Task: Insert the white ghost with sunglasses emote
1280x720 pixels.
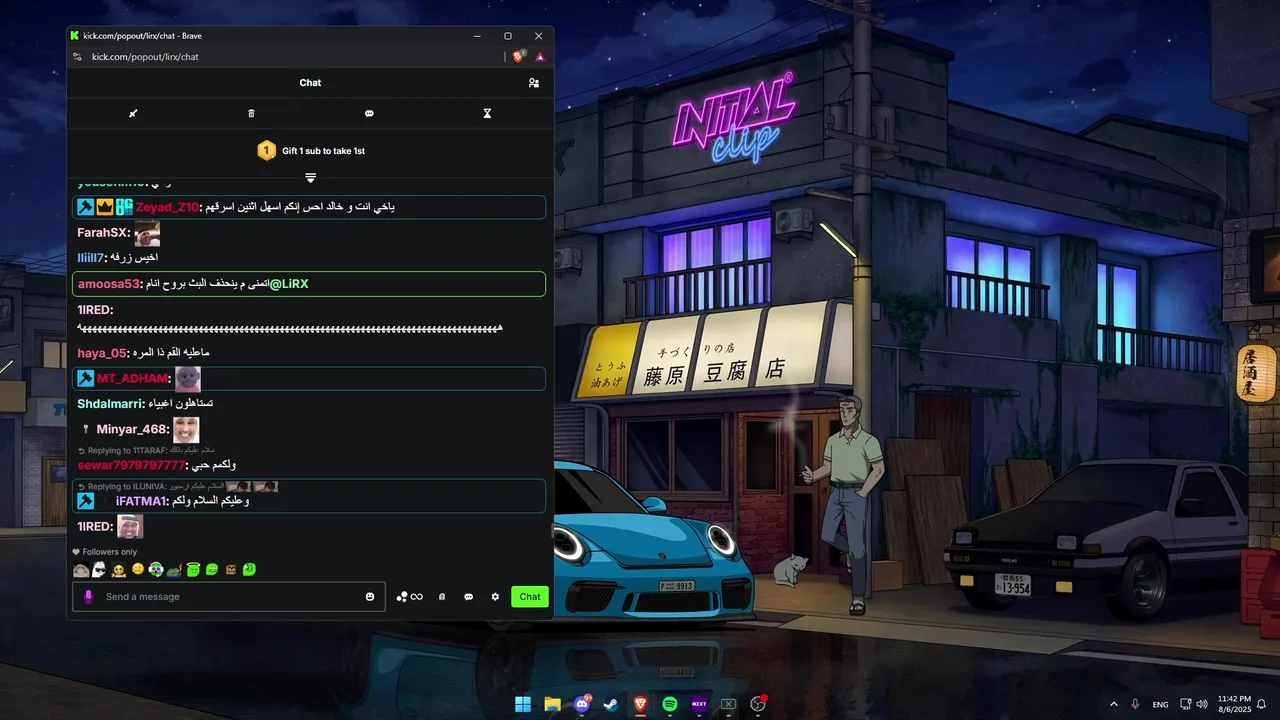Action: [99, 570]
